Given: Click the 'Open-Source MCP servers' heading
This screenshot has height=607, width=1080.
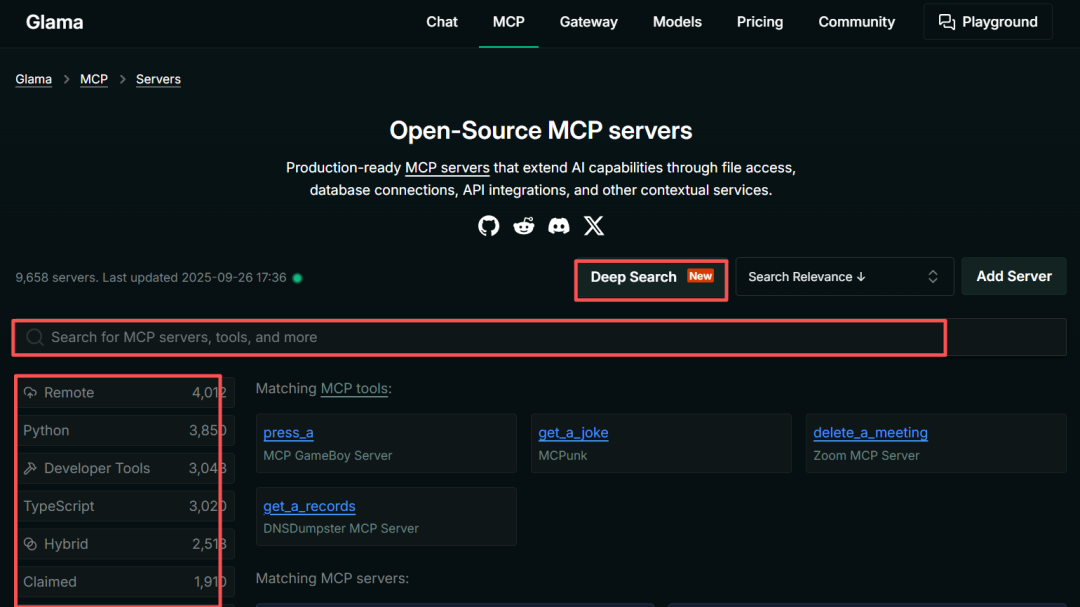Looking at the screenshot, I should 541,131.
